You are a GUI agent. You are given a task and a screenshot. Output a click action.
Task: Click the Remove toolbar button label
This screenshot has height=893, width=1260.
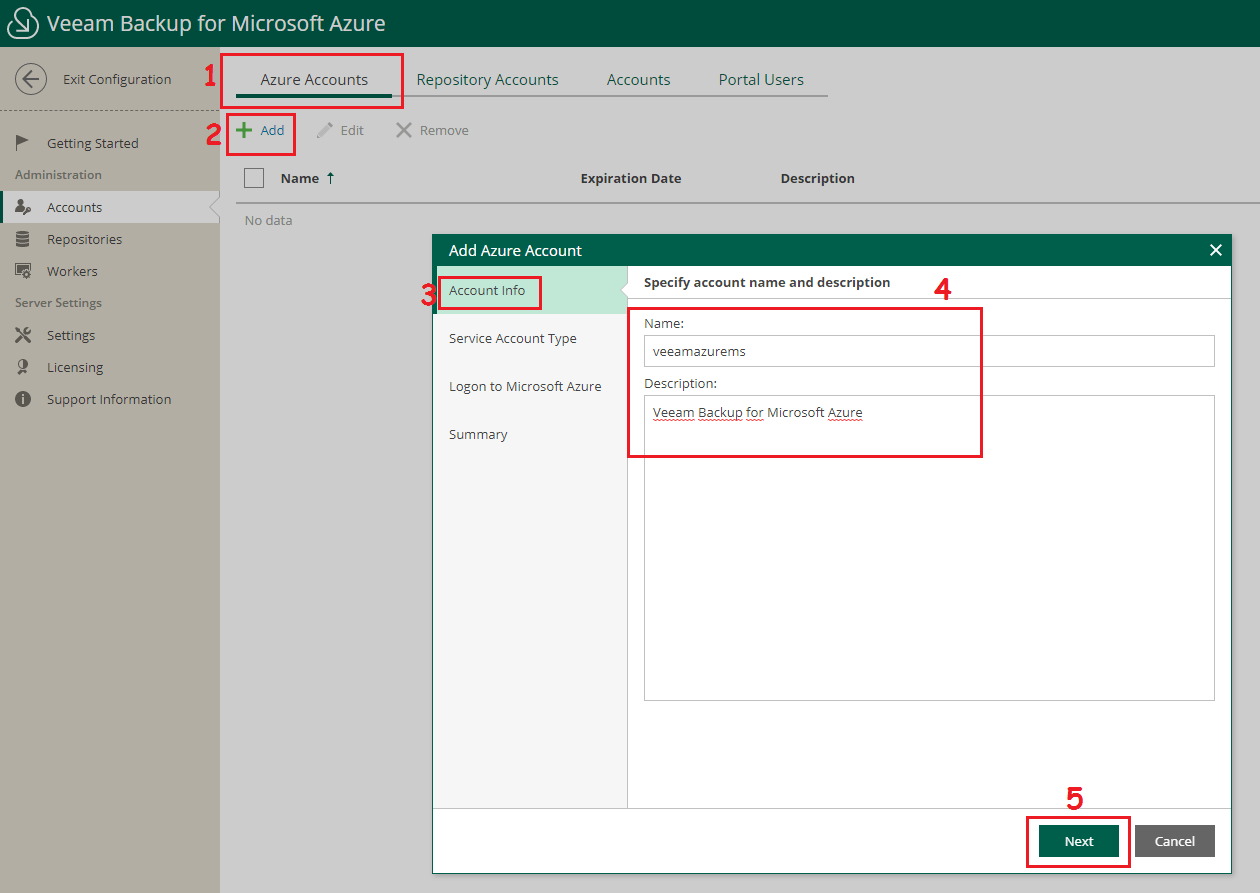point(444,130)
